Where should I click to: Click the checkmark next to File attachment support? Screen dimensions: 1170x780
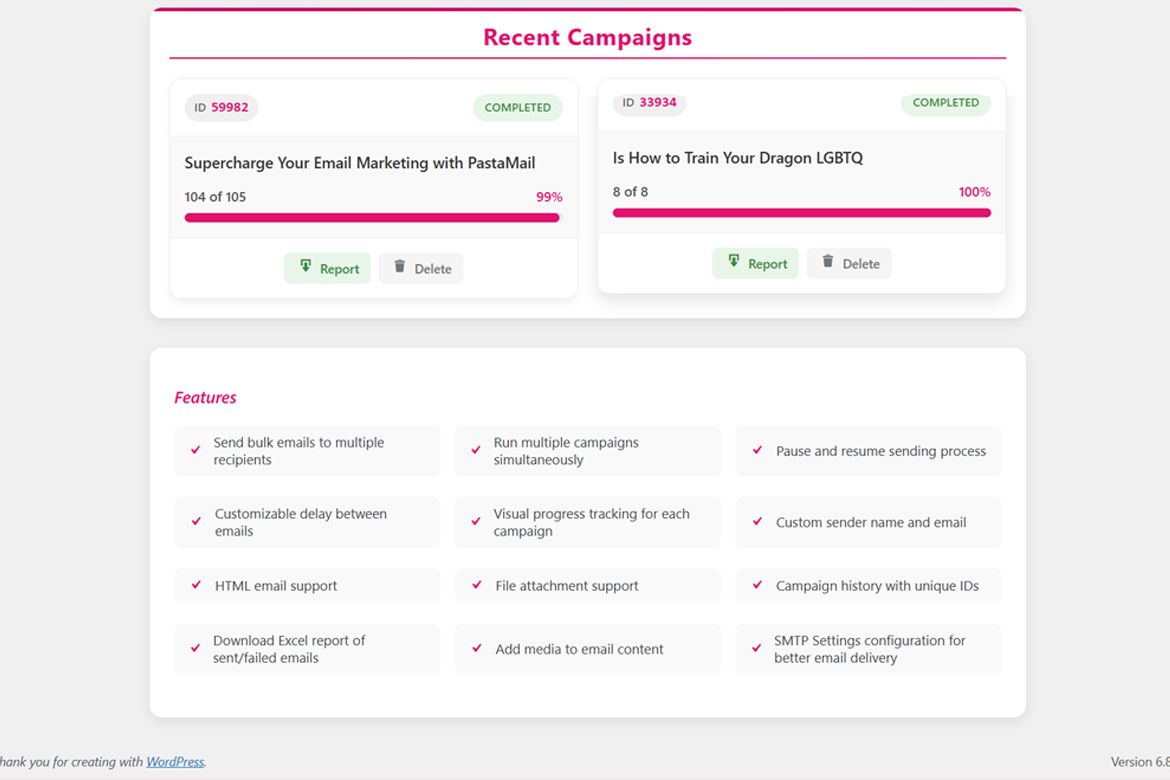click(x=477, y=585)
